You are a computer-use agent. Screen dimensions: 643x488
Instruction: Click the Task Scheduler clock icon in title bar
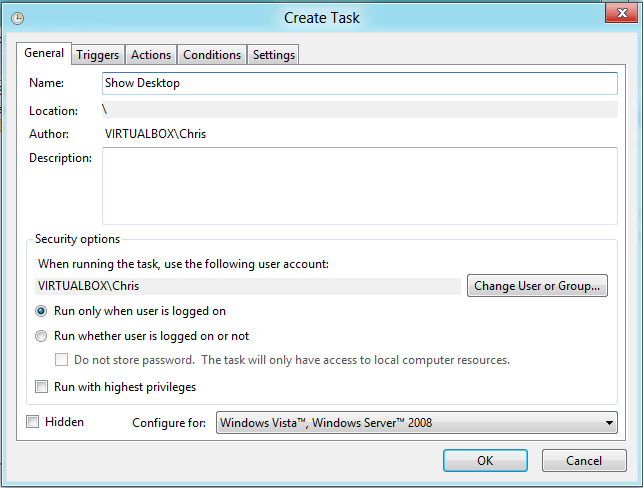tap(17, 18)
